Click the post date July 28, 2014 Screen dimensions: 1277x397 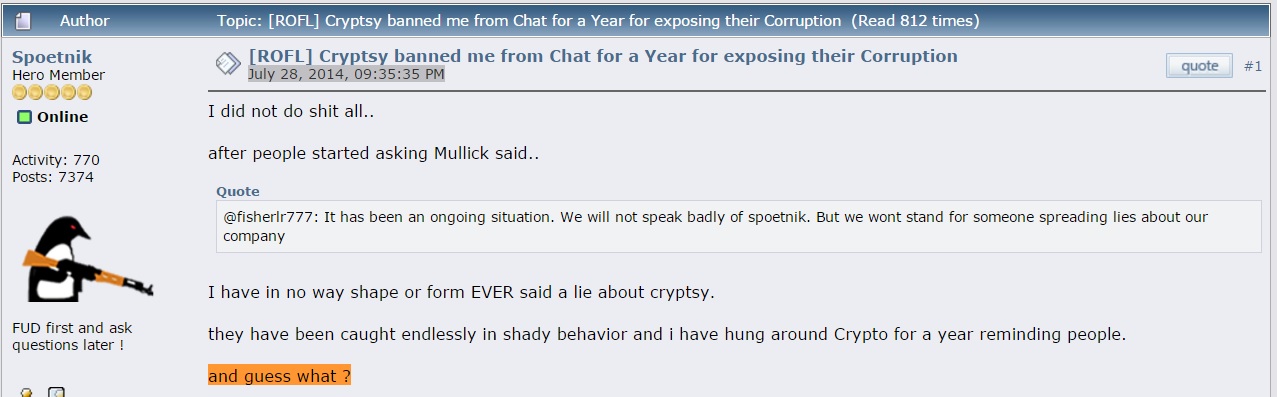coord(346,74)
